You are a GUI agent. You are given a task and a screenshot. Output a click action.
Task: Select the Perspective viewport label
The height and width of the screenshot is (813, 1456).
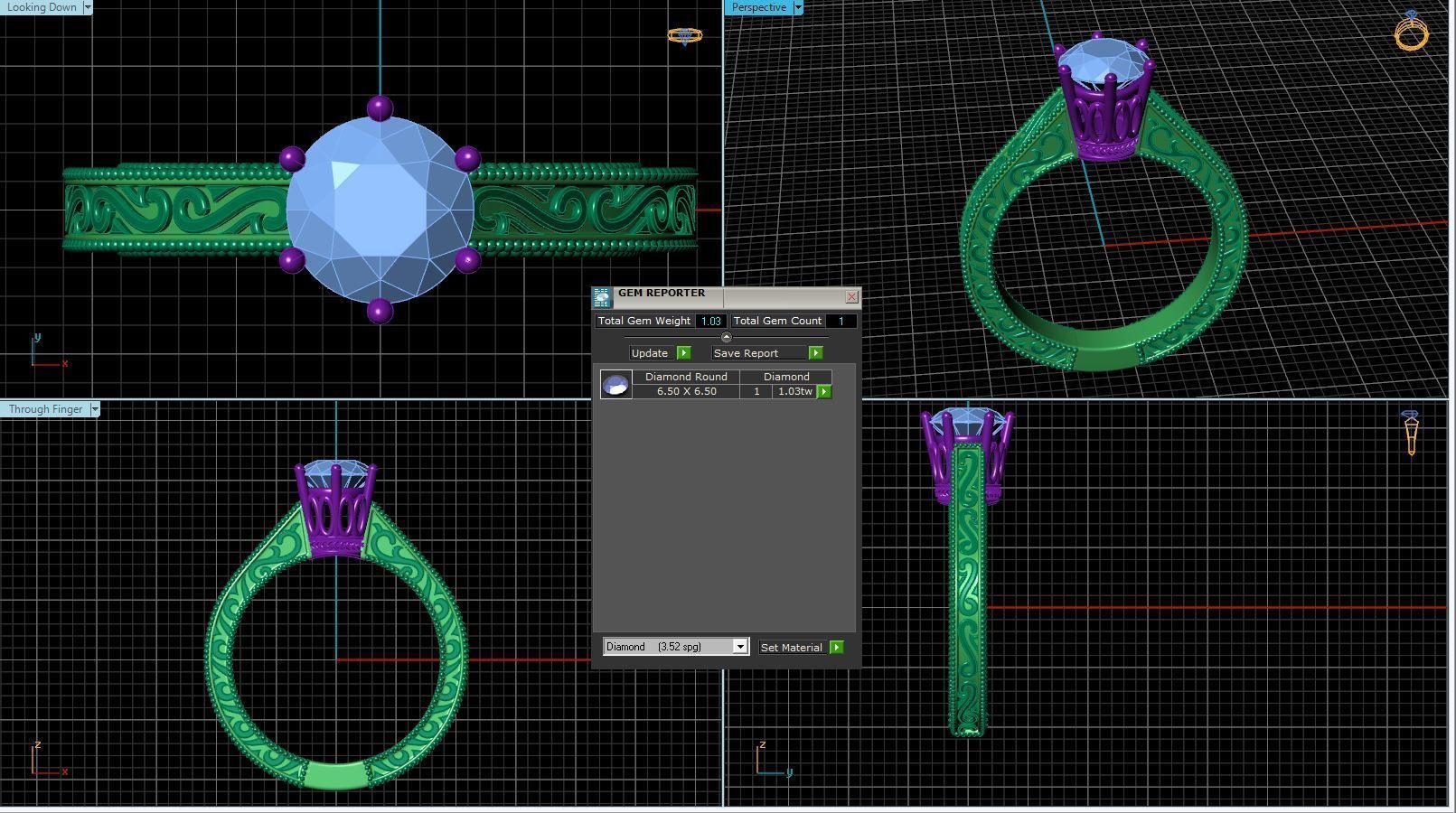coord(759,7)
